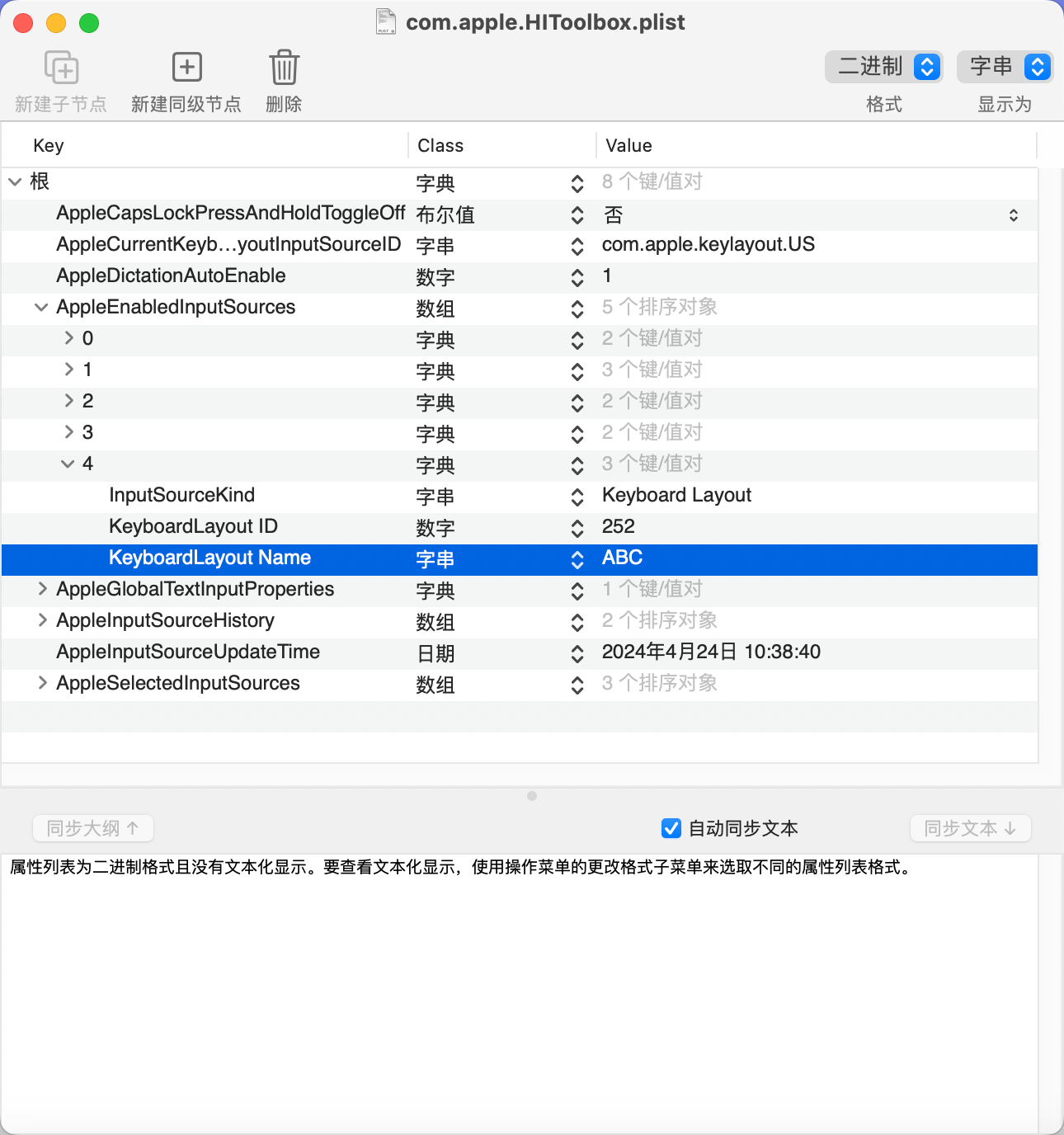The width and height of the screenshot is (1064, 1135).
Task: Click the 布尔值 class cell
Action: coord(445,214)
